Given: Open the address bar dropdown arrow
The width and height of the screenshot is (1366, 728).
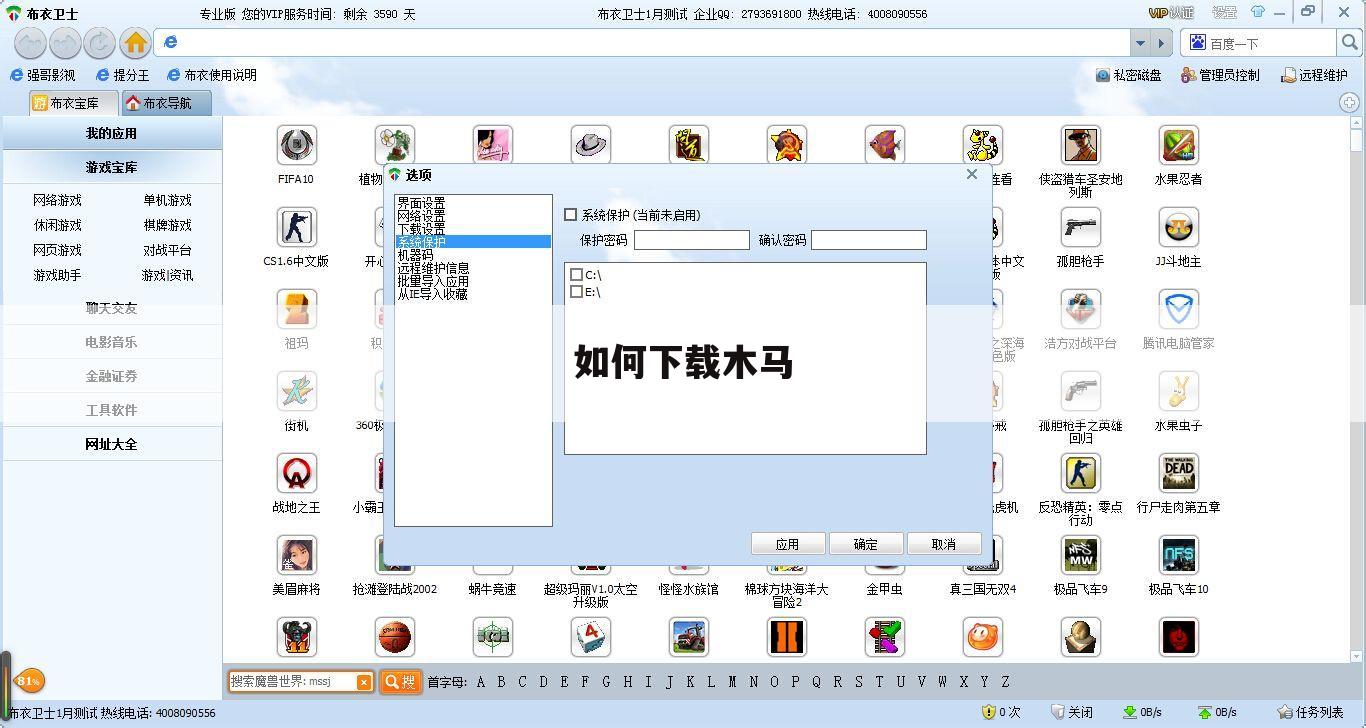Looking at the screenshot, I should click(x=1140, y=43).
